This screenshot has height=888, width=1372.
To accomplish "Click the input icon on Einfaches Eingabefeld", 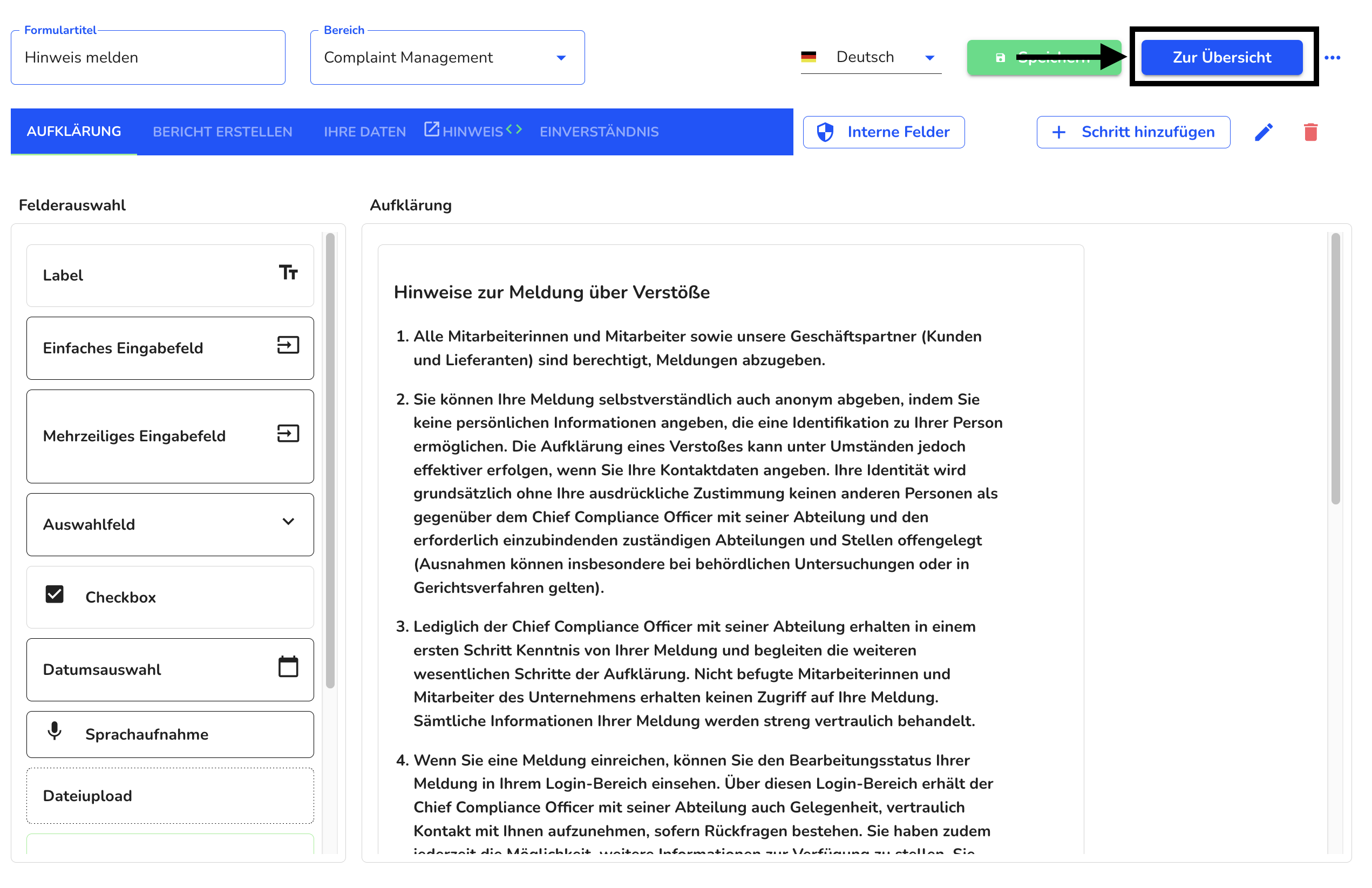I will pos(288,345).
